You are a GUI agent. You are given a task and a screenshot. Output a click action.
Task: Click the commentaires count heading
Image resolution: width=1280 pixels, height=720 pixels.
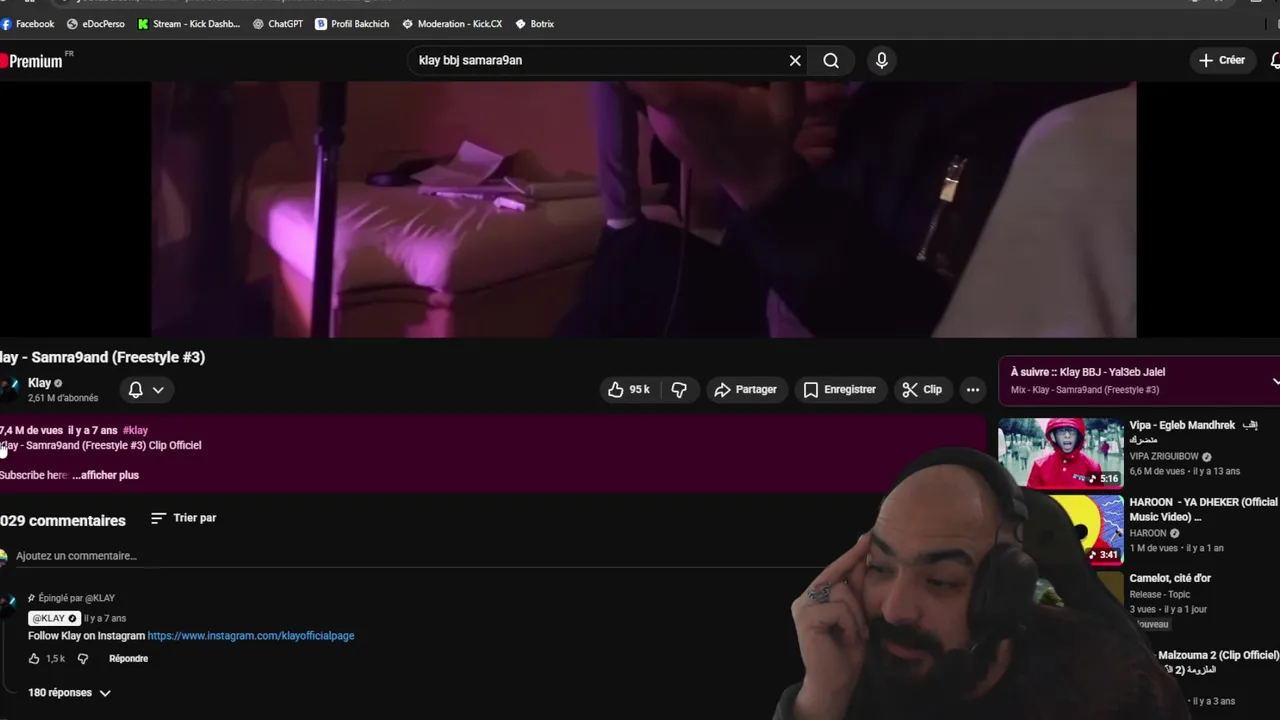click(x=63, y=521)
